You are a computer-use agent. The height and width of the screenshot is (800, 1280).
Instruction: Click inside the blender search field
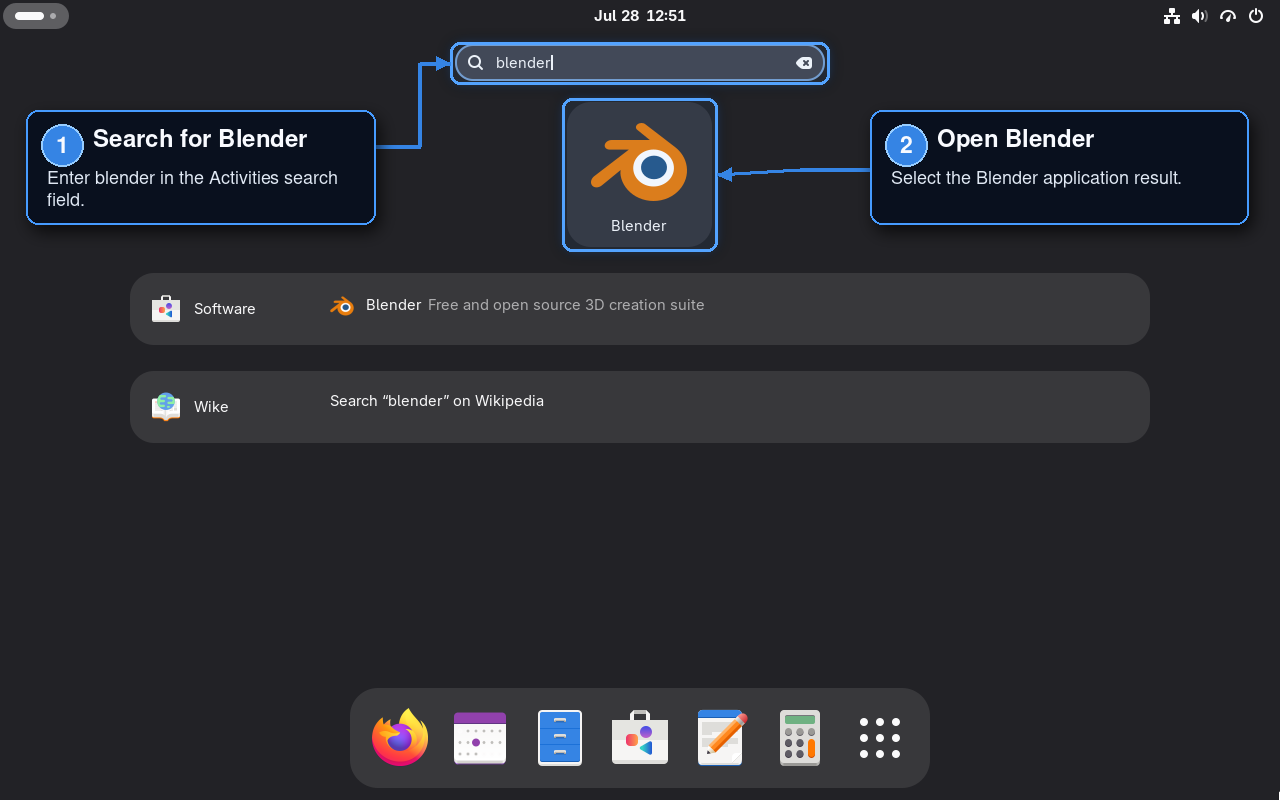tap(640, 63)
